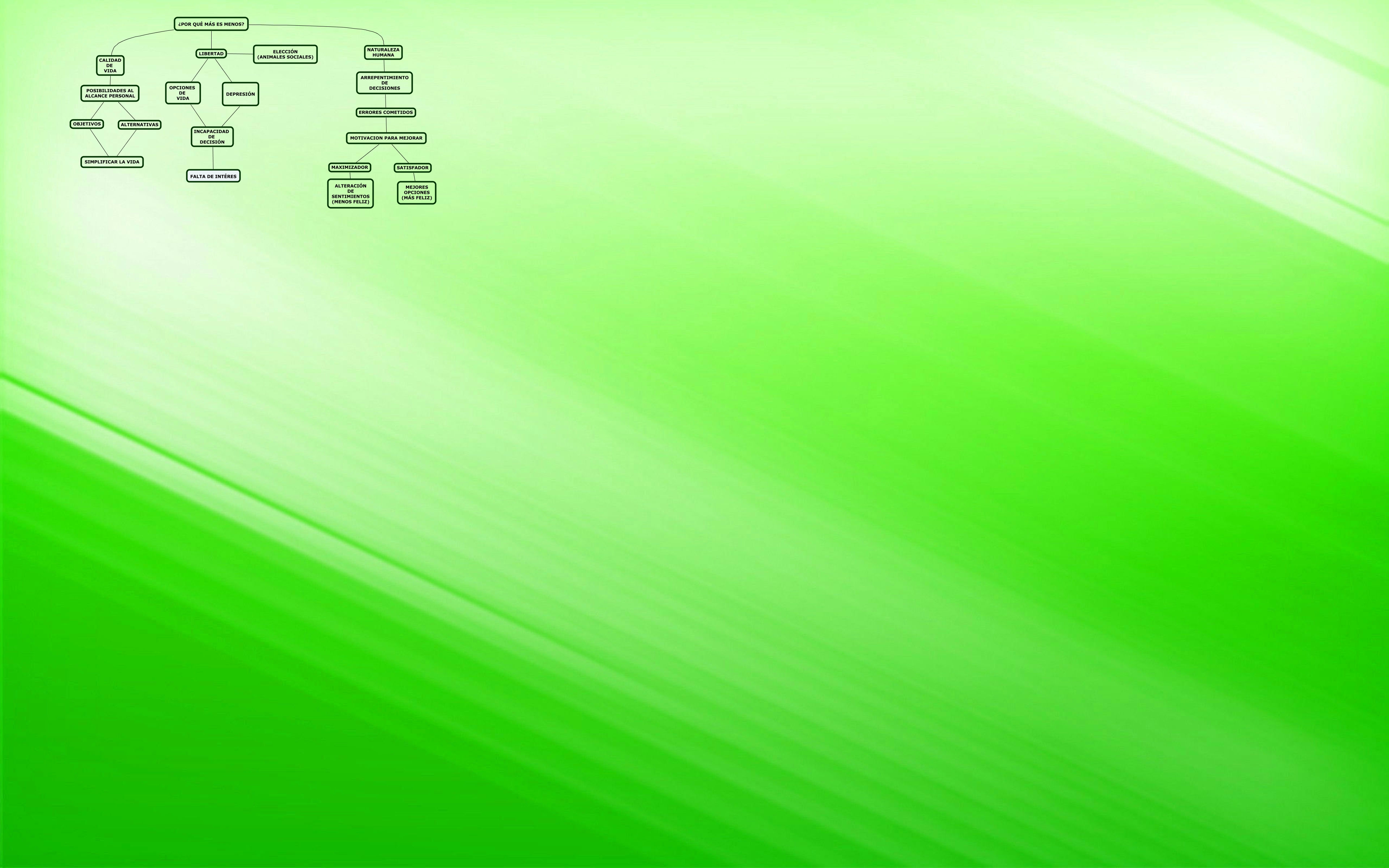Click the 'NATURALEZA HUMANA' node
Screen dimensions: 1389x868
click(383, 52)
